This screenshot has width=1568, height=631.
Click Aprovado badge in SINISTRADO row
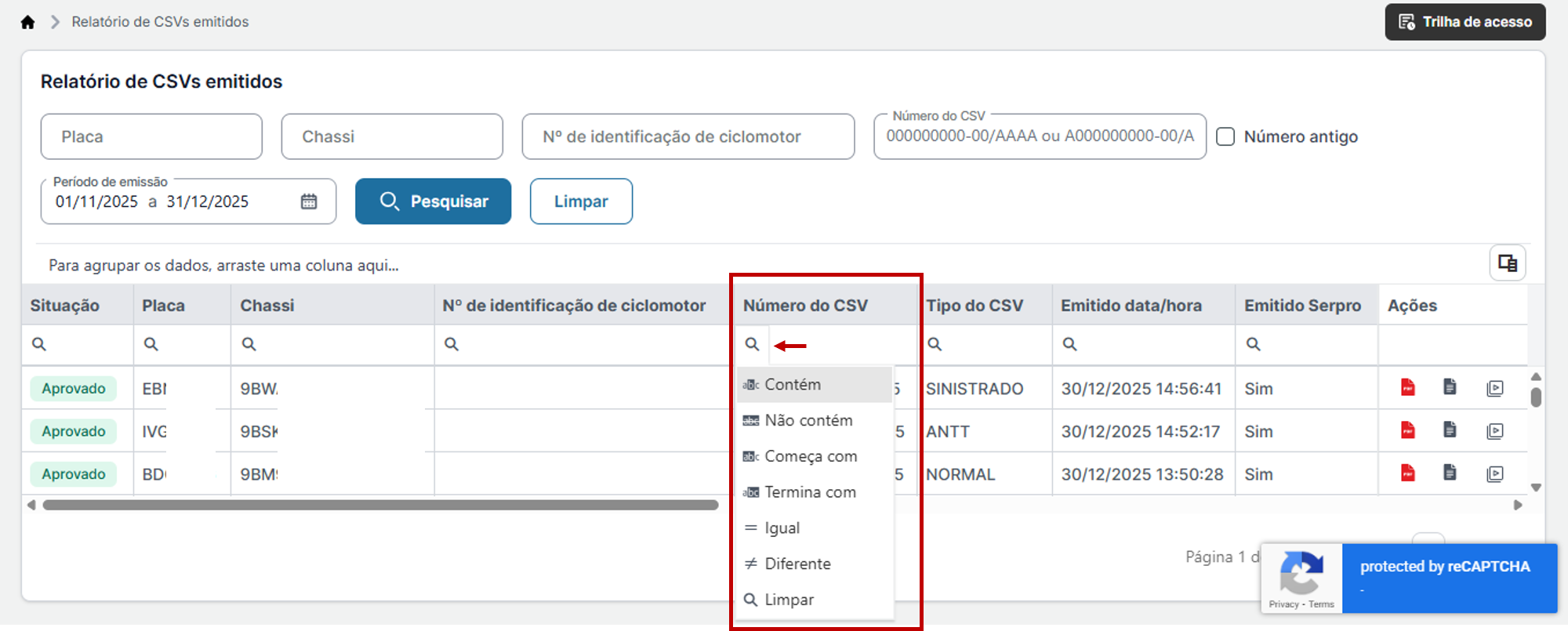point(74,389)
